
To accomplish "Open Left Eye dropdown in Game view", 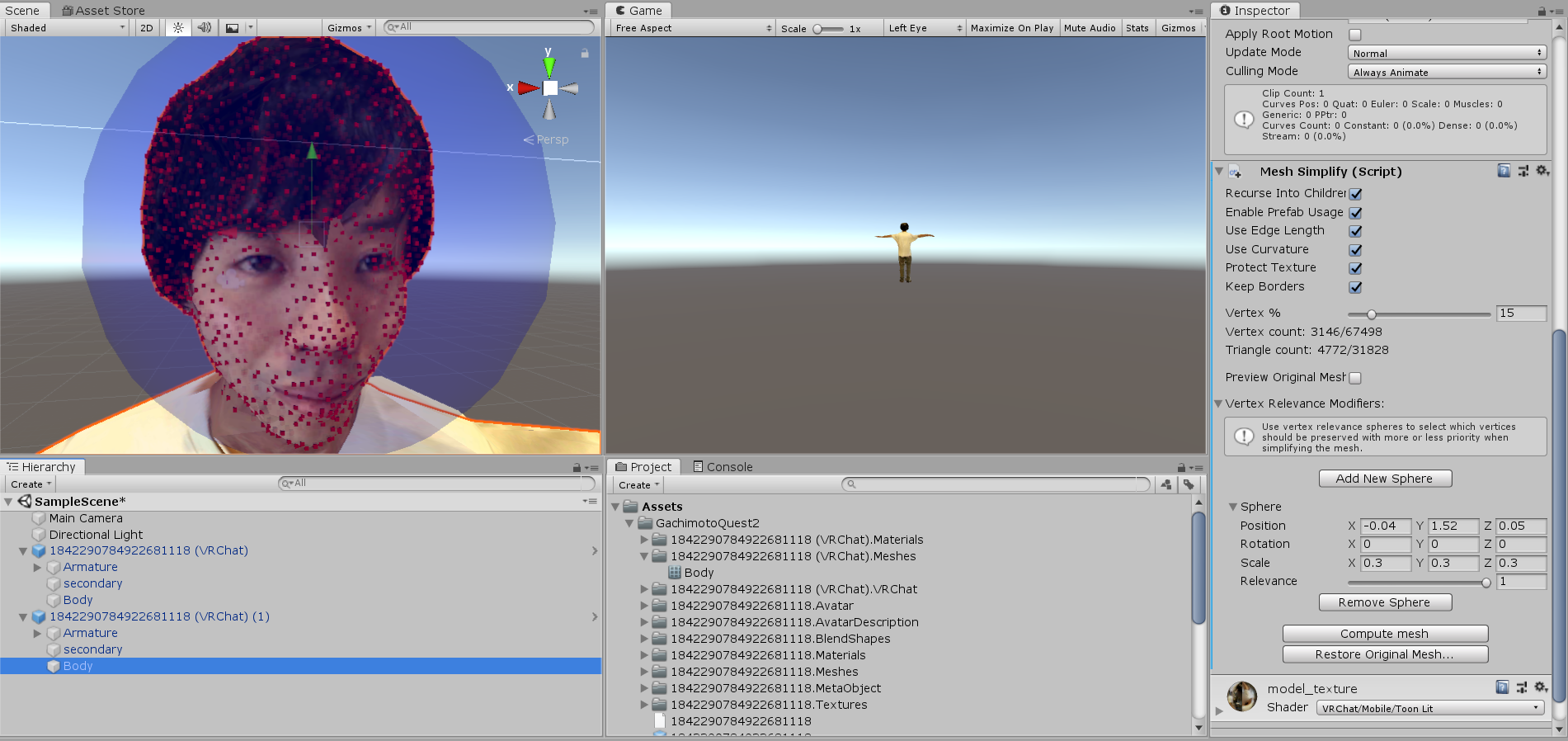I will (925, 27).
